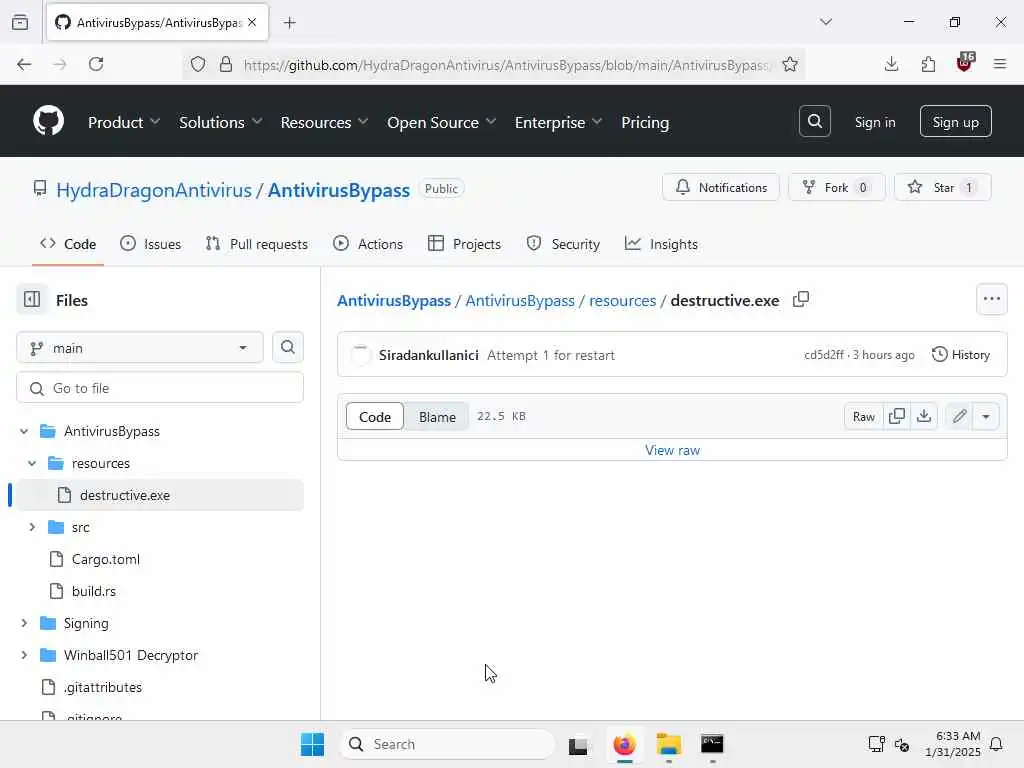The height and width of the screenshot is (768, 1024).
Task: Click the View raw link
Action: pyautogui.click(x=672, y=450)
